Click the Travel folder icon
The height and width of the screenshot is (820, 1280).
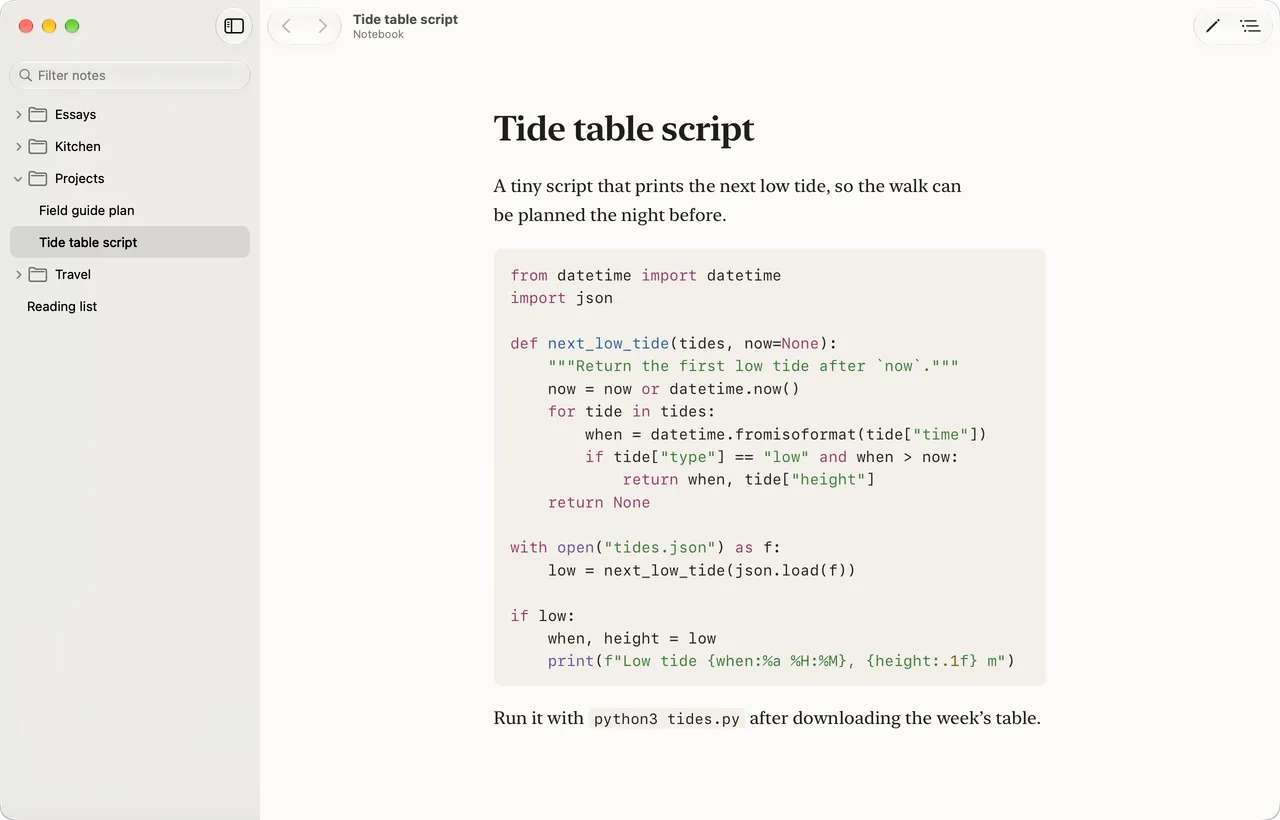(38, 274)
